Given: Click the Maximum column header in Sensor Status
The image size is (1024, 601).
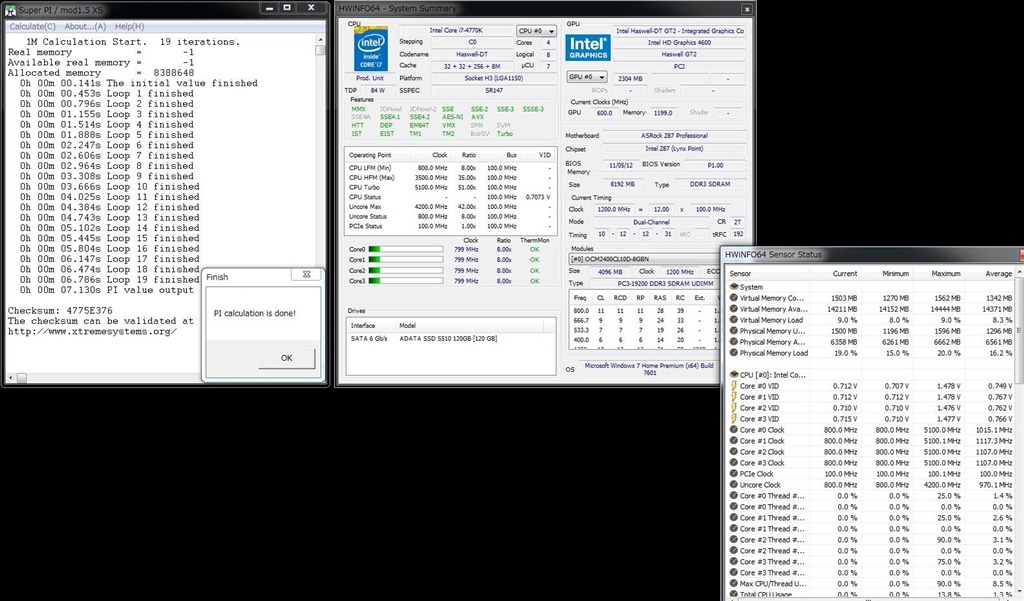Looking at the screenshot, I should point(946,272).
